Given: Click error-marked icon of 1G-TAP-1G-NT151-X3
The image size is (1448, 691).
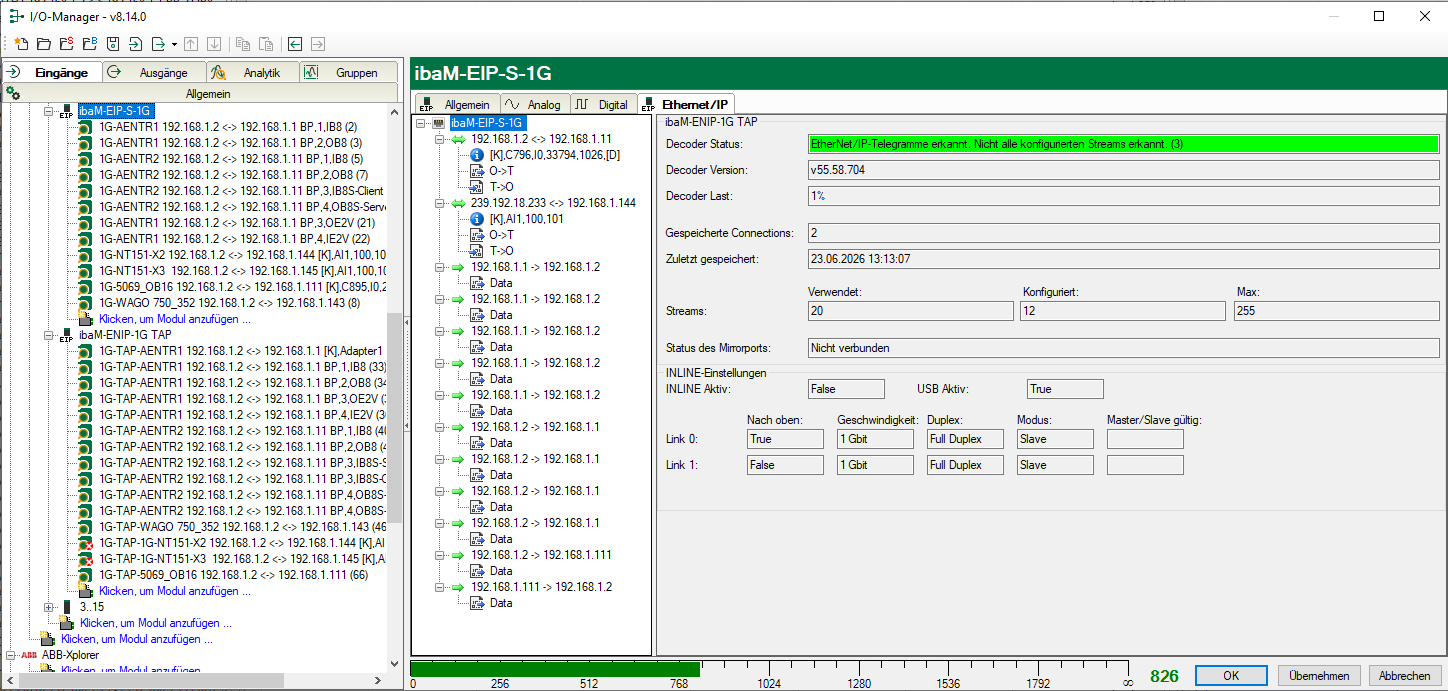Looking at the screenshot, I should (87, 559).
